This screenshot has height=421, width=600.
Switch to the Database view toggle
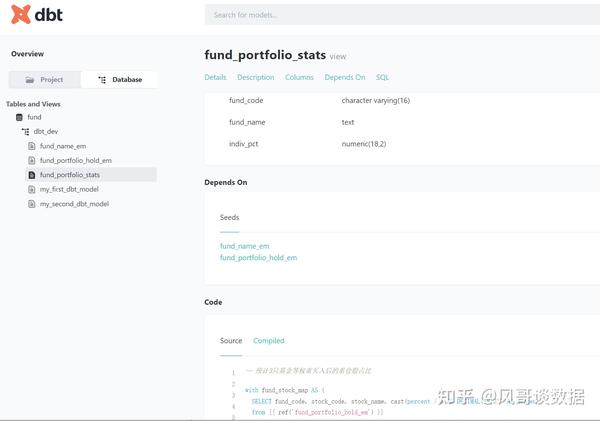(x=119, y=80)
